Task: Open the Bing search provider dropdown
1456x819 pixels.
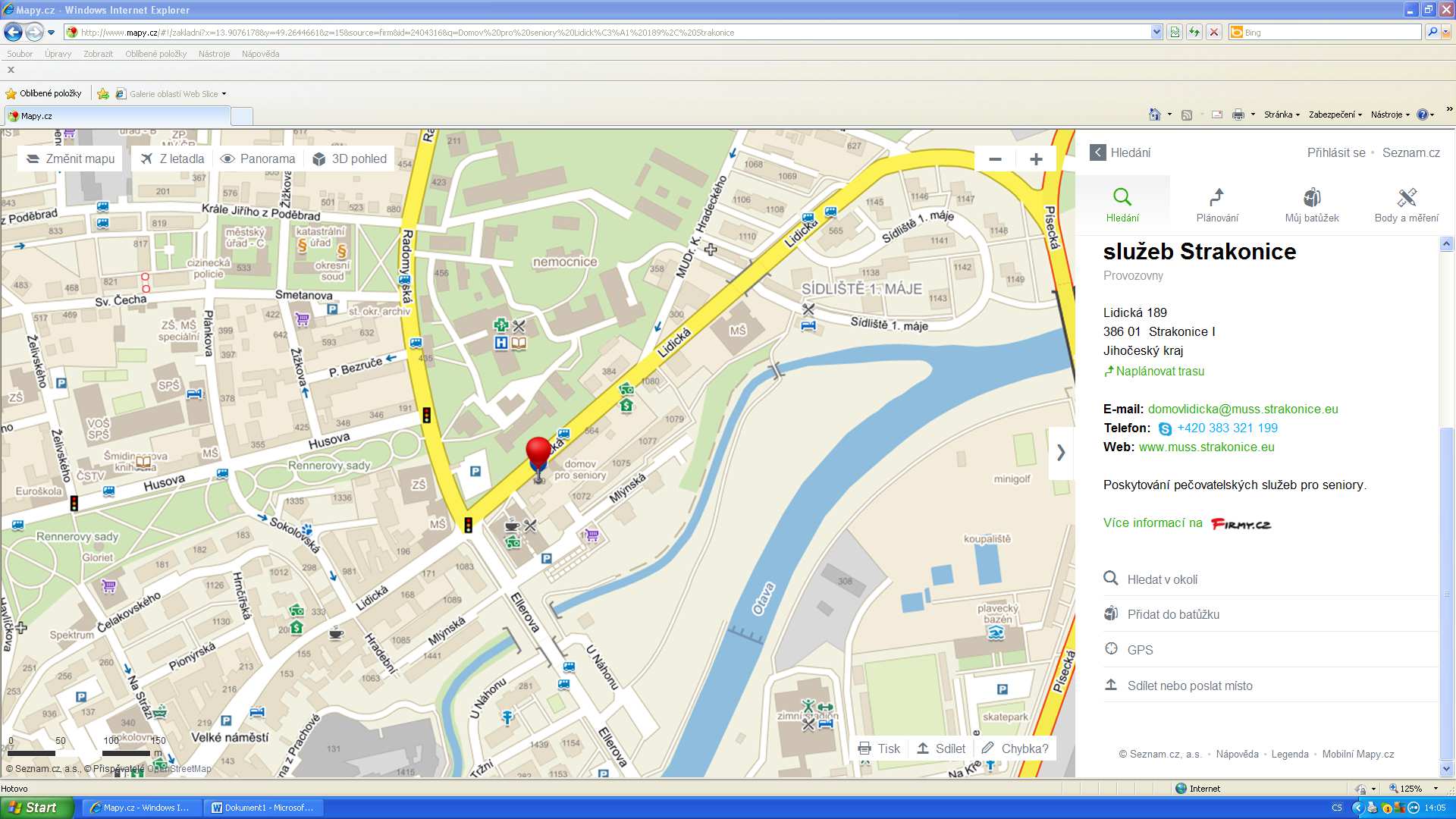Action: (1446, 32)
